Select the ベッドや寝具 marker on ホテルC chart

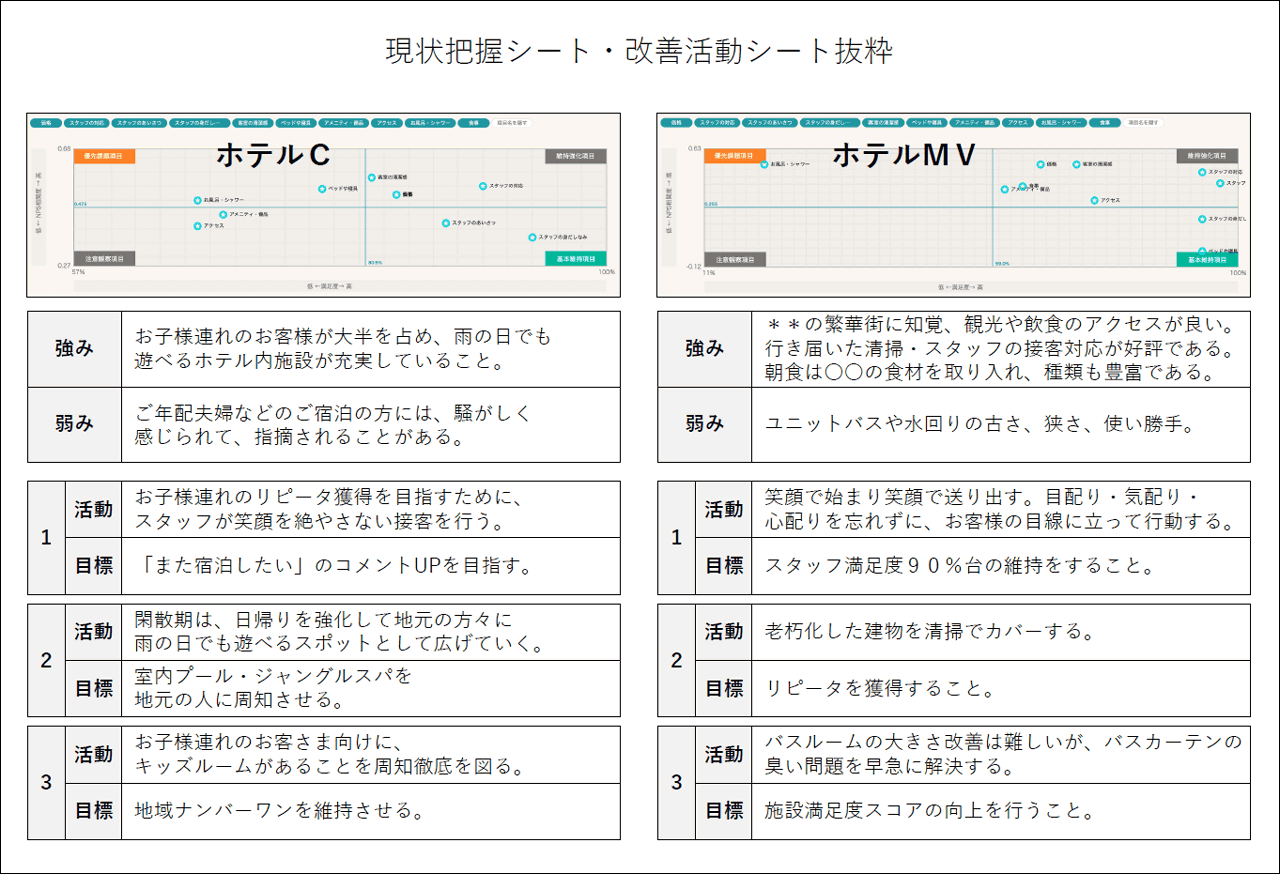point(322,188)
